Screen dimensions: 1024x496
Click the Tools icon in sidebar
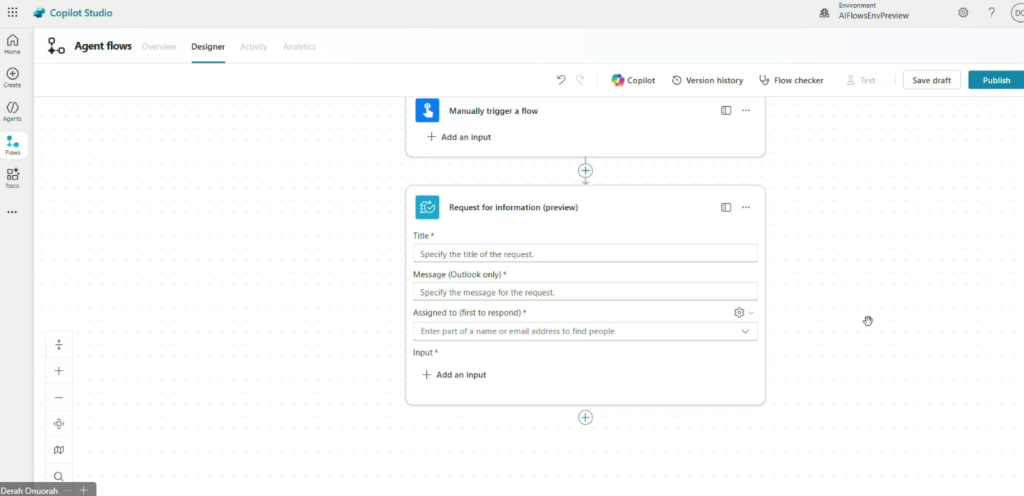tap(13, 177)
